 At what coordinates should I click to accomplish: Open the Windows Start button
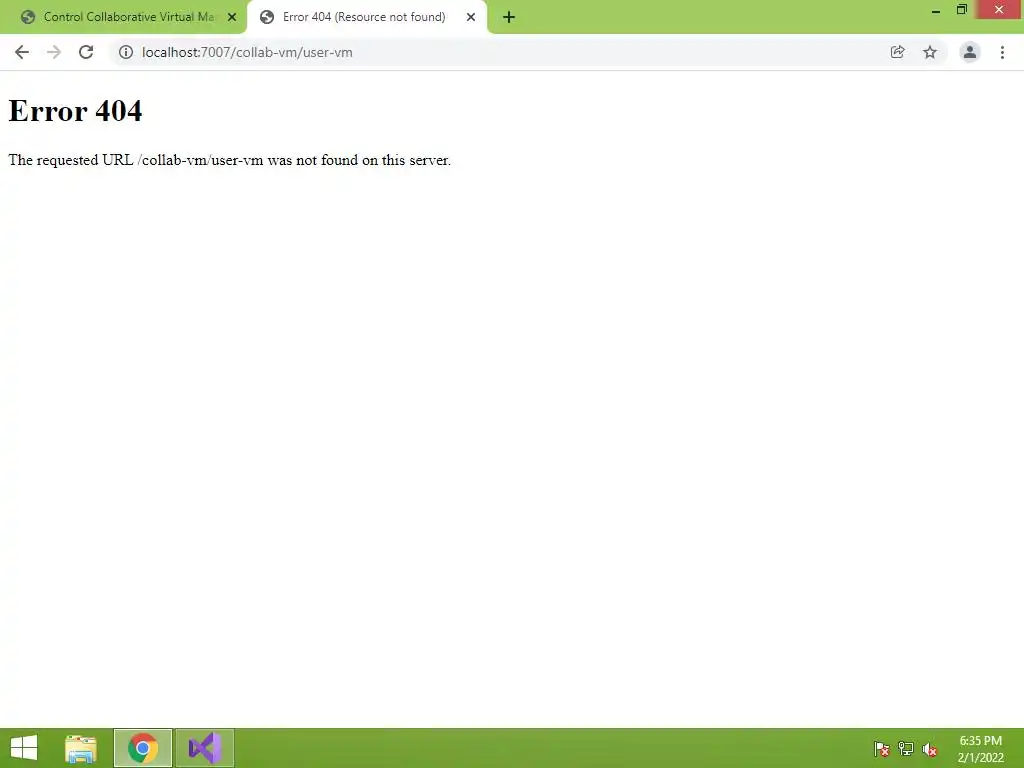(x=24, y=748)
